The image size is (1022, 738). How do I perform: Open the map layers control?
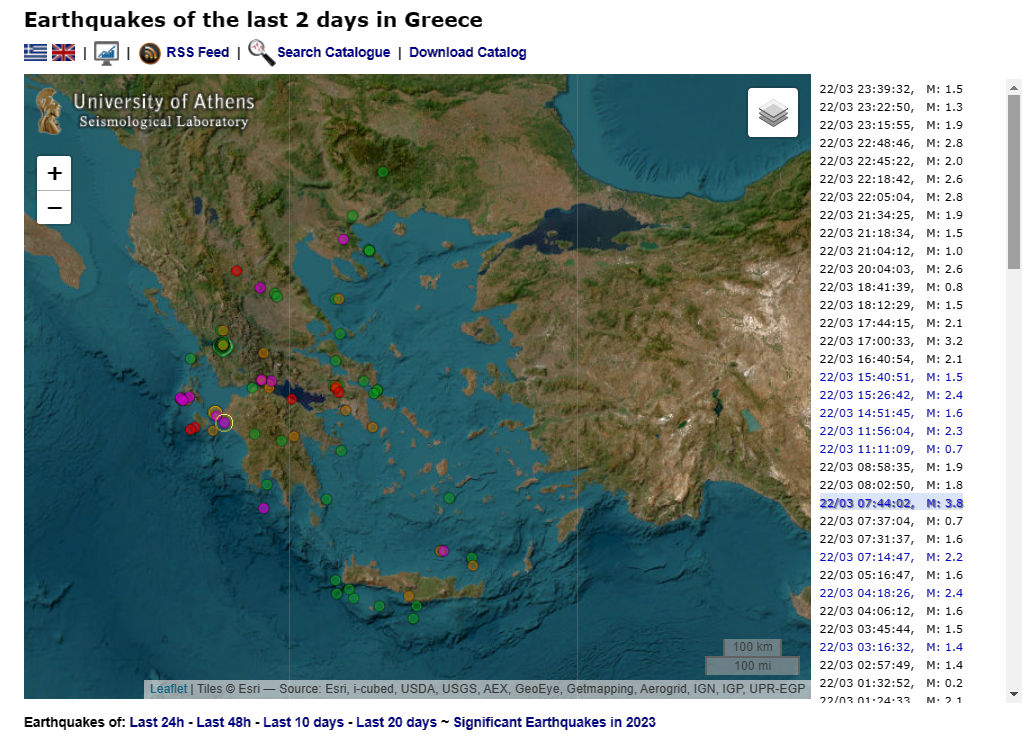(x=773, y=113)
